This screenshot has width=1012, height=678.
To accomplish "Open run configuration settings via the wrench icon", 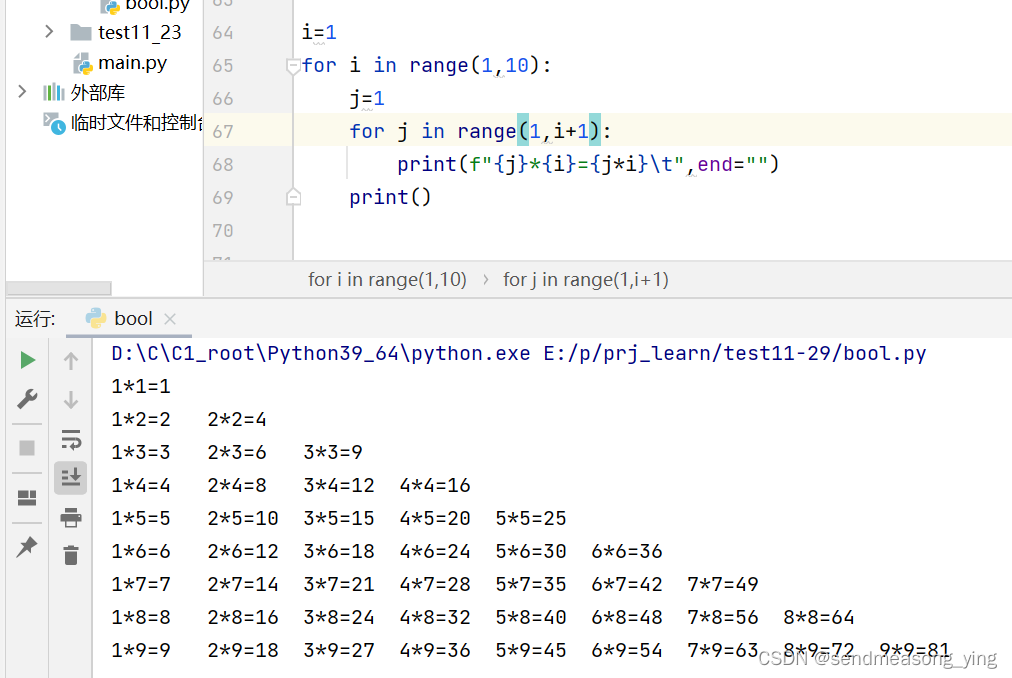I will point(27,399).
